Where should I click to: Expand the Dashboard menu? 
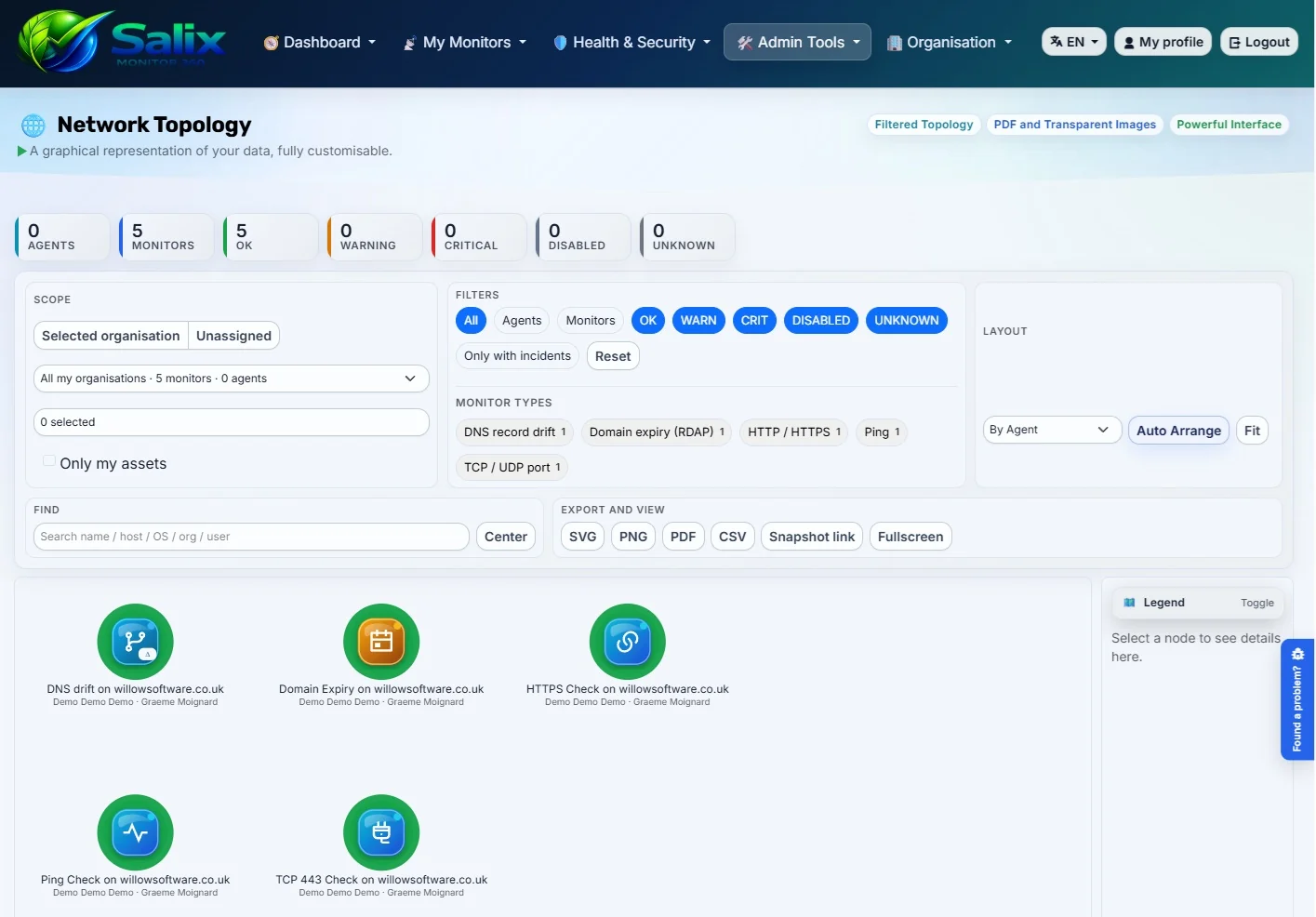pyautogui.click(x=320, y=42)
